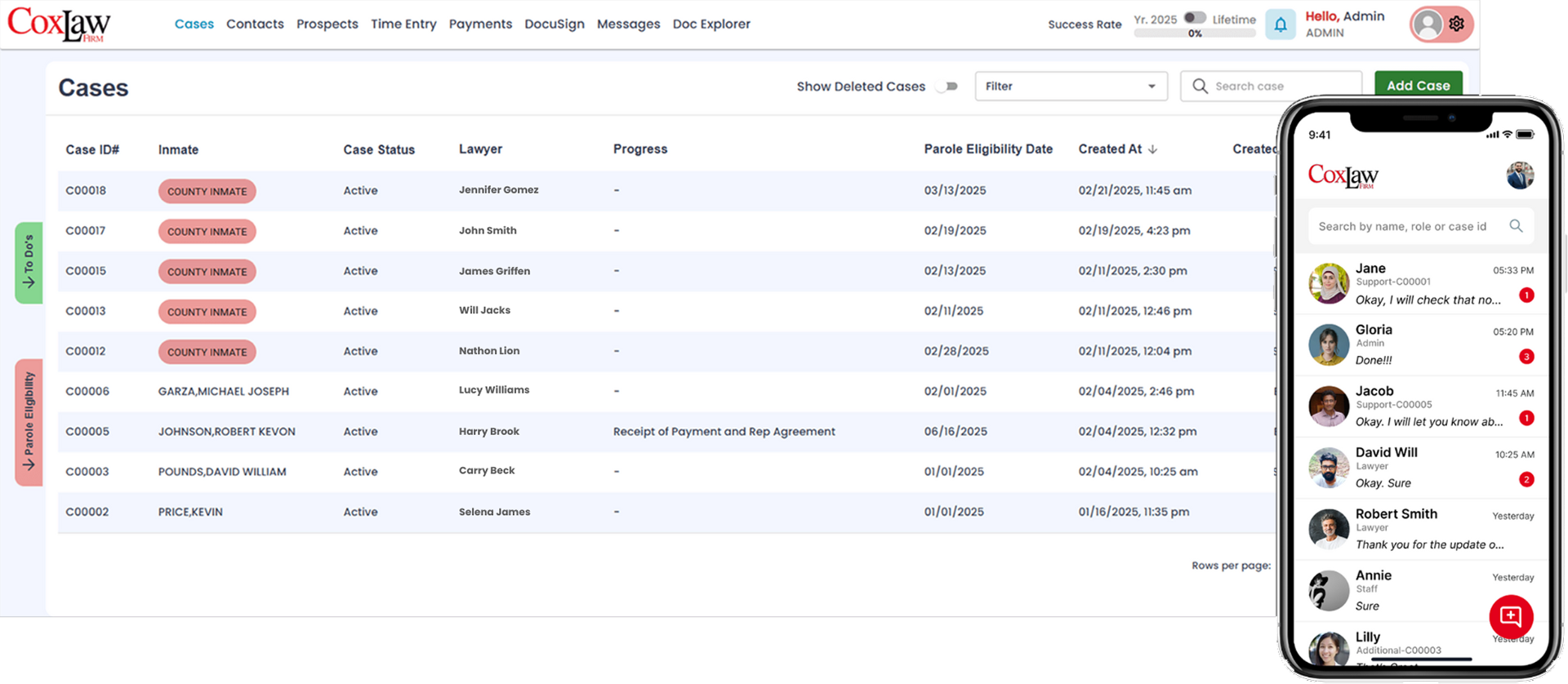Click the Cox Law Firm logo
The width and height of the screenshot is (1568, 684).
point(60,24)
